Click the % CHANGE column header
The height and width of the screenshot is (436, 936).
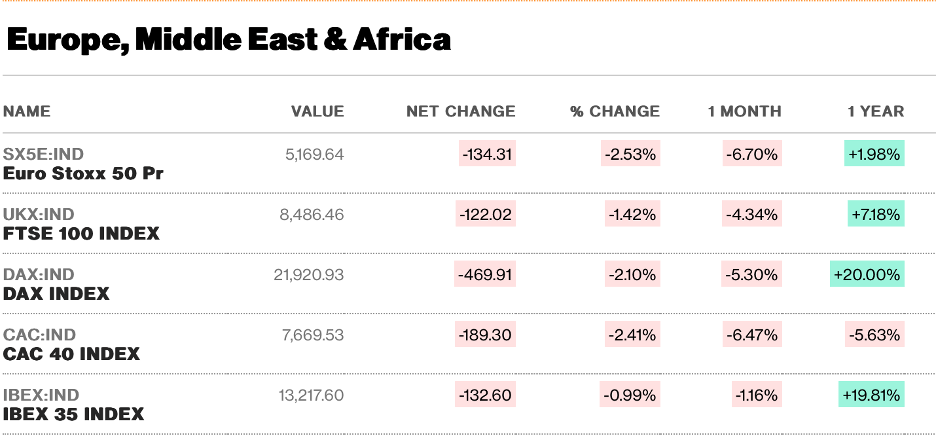(615, 111)
